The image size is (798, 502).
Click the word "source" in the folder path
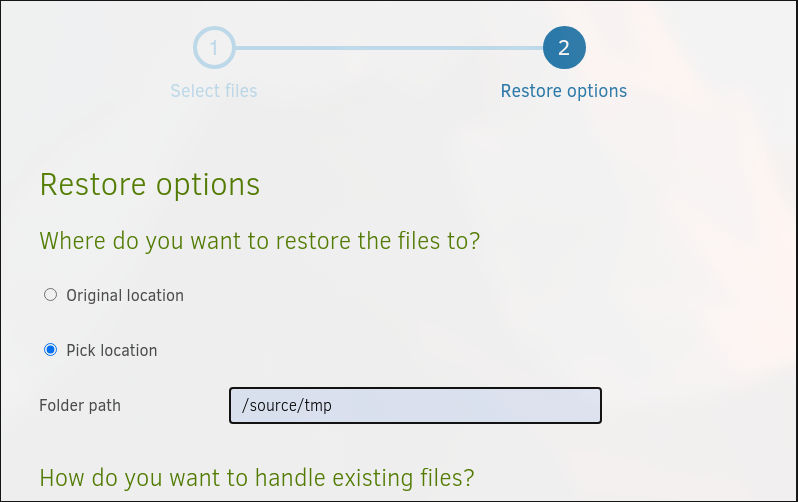tap(273, 405)
